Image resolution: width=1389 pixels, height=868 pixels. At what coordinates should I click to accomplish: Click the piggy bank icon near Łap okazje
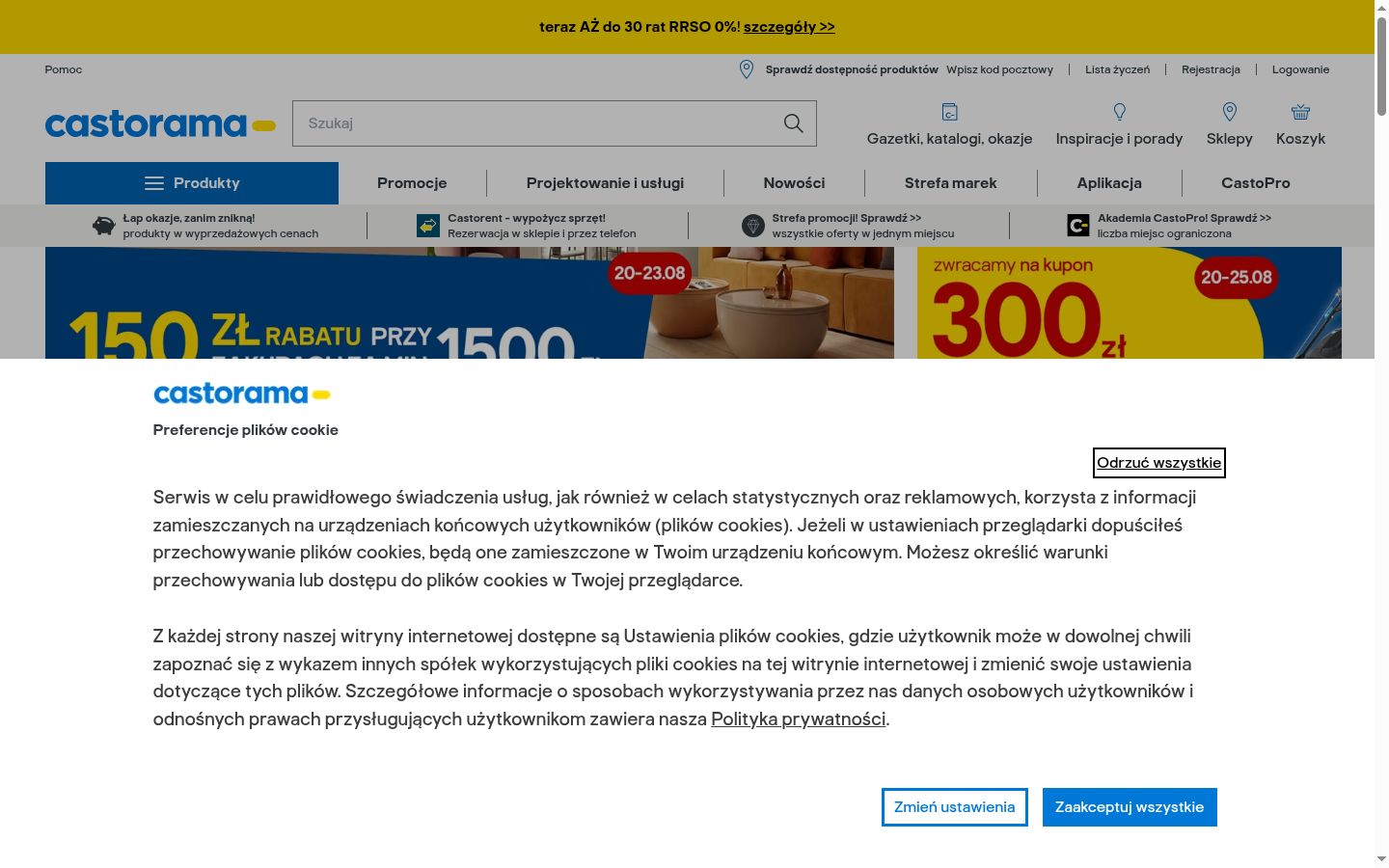point(103,226)
